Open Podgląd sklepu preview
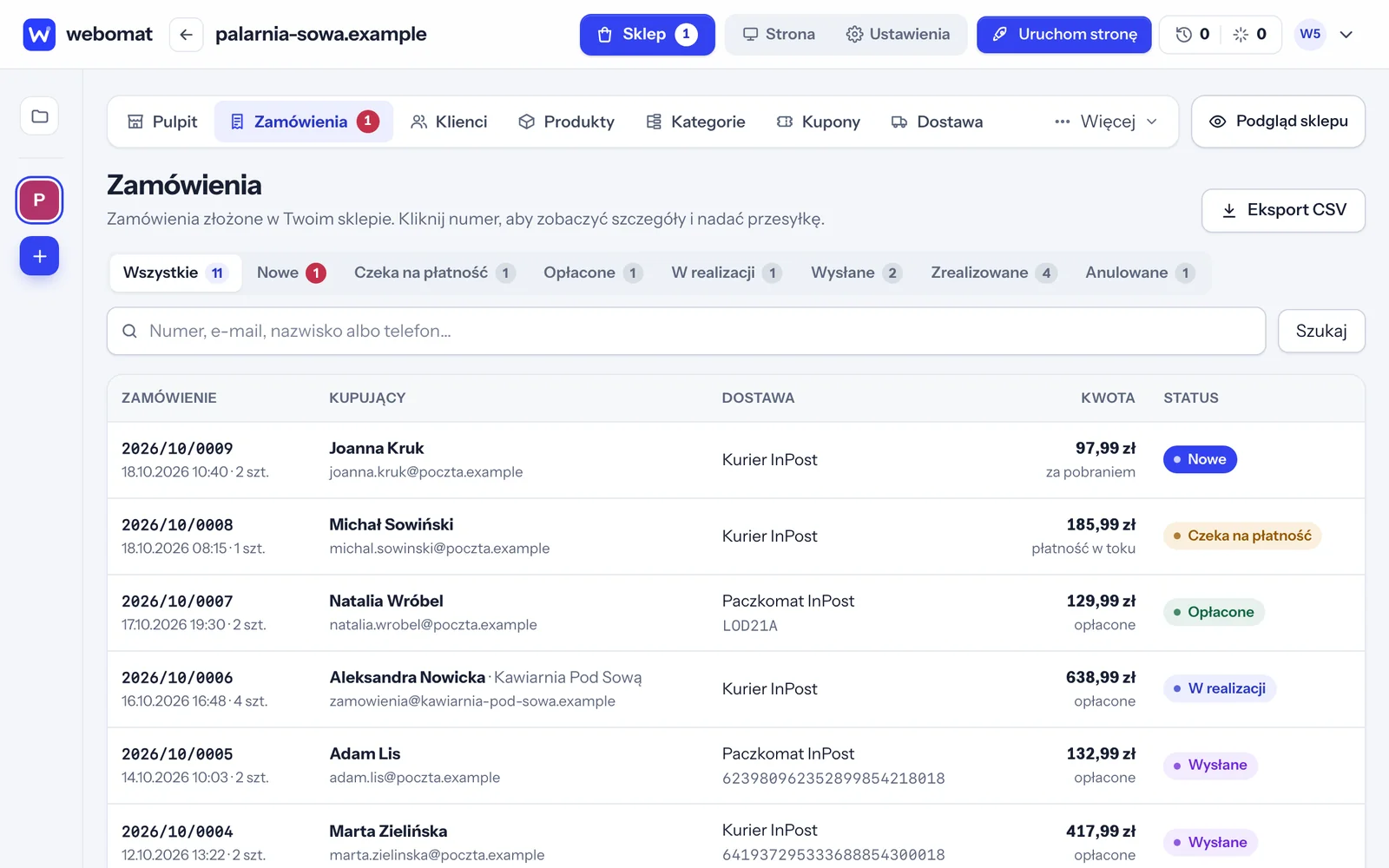 point(1278,122)
